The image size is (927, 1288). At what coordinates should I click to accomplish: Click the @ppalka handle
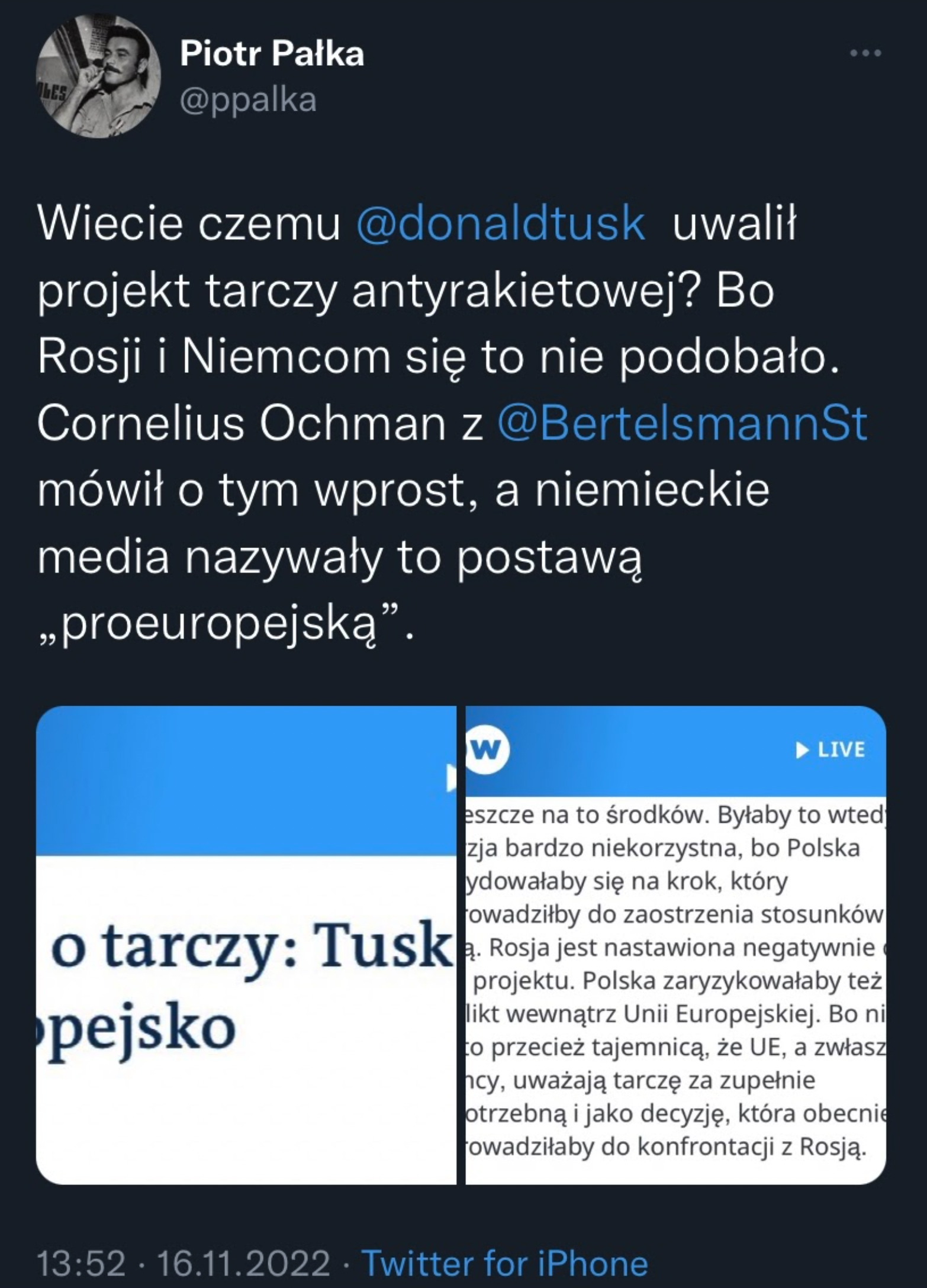click(248, 101)
